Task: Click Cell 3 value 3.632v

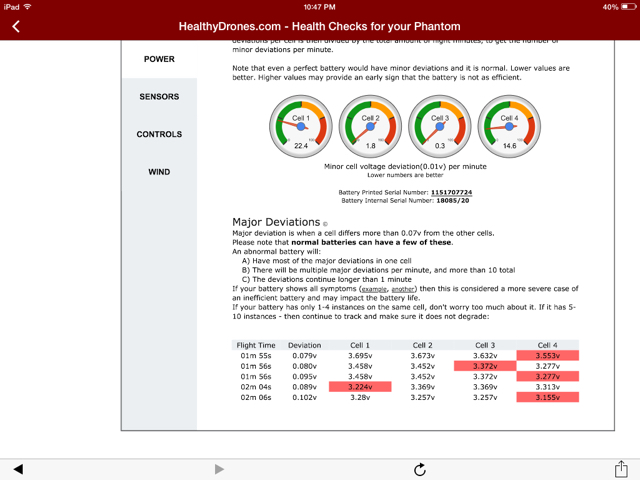Action: 485,356
